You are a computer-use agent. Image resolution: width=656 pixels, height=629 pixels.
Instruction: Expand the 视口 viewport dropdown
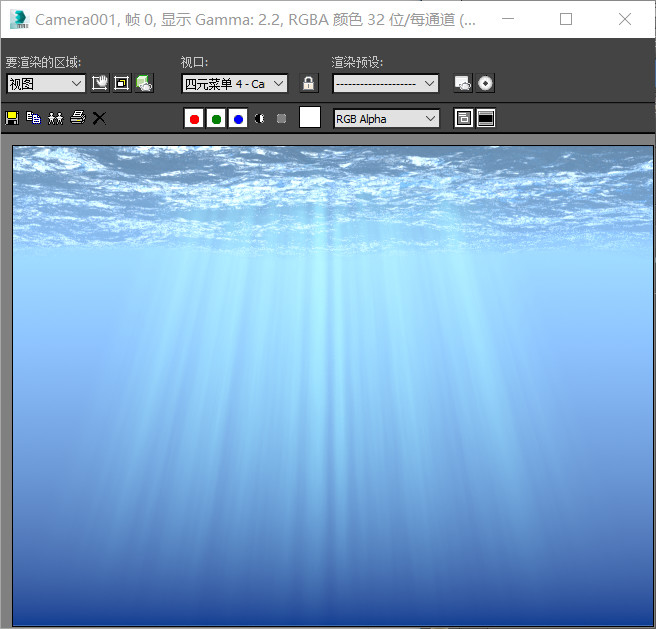click(x=235, y=83)
